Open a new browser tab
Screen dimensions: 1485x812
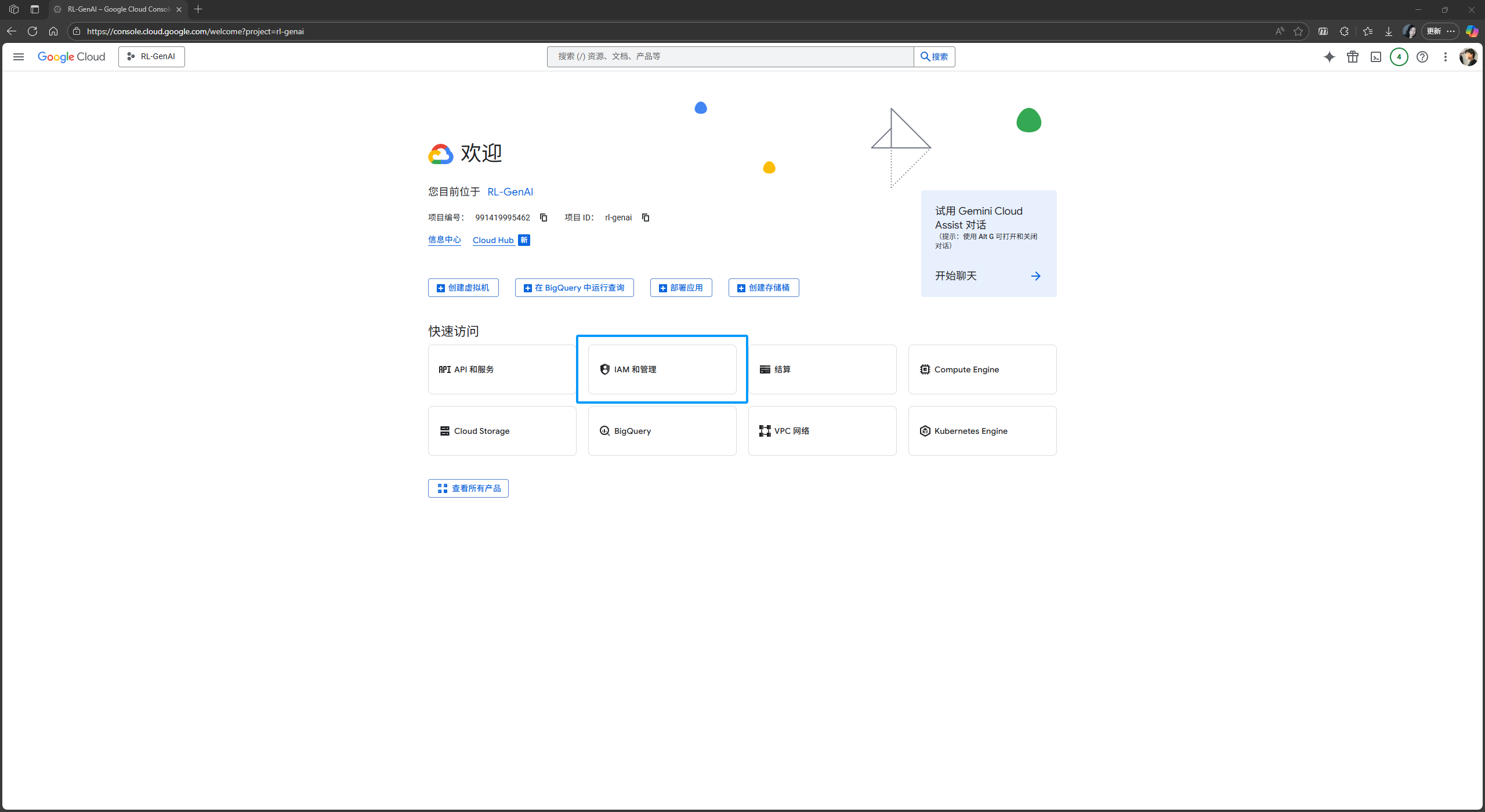pyautogui.click(x=198, y=9)
